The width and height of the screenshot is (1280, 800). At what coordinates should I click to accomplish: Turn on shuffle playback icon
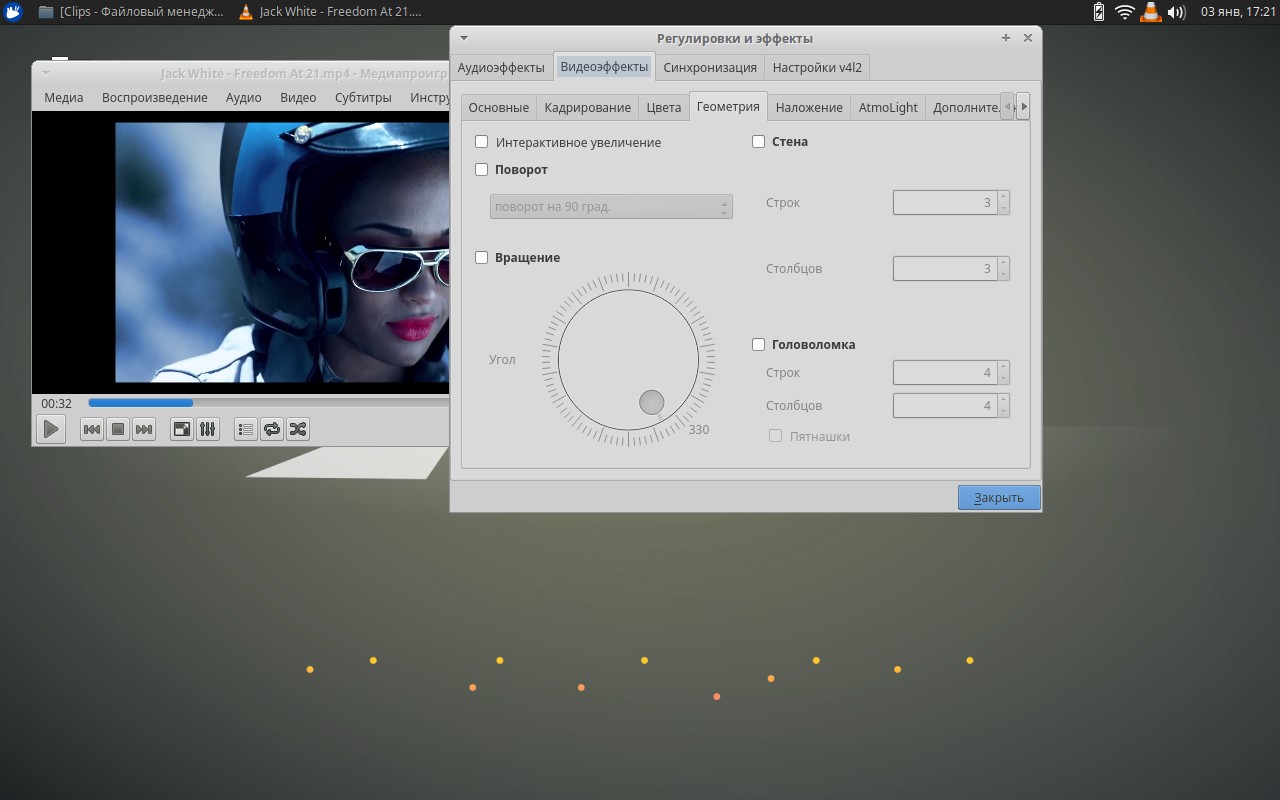click(x=297, y=428)
